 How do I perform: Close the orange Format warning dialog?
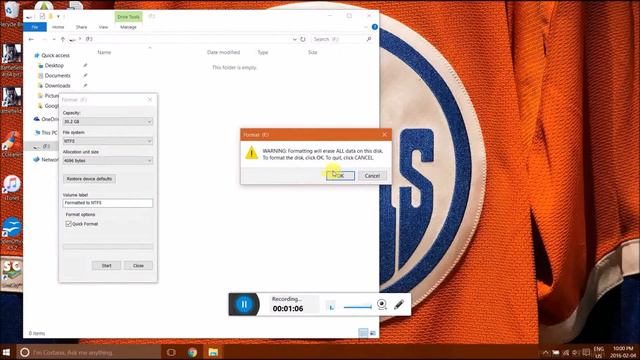[x=384, y=134]
